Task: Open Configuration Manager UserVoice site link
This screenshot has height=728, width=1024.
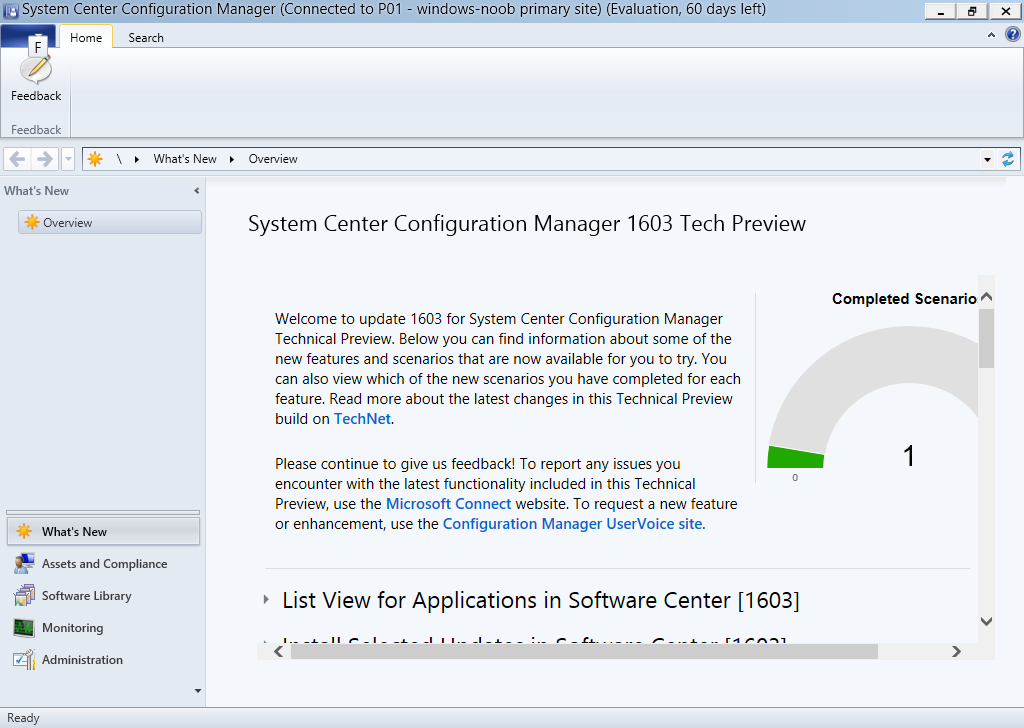Action: (x=573, y=524)
